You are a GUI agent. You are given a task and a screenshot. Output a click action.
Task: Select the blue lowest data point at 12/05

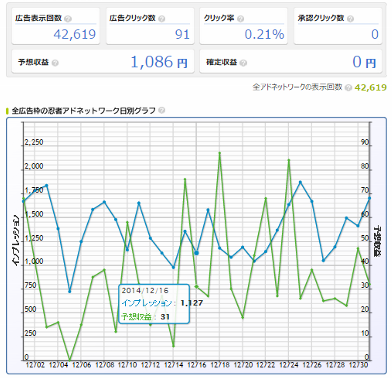point(70,292)
